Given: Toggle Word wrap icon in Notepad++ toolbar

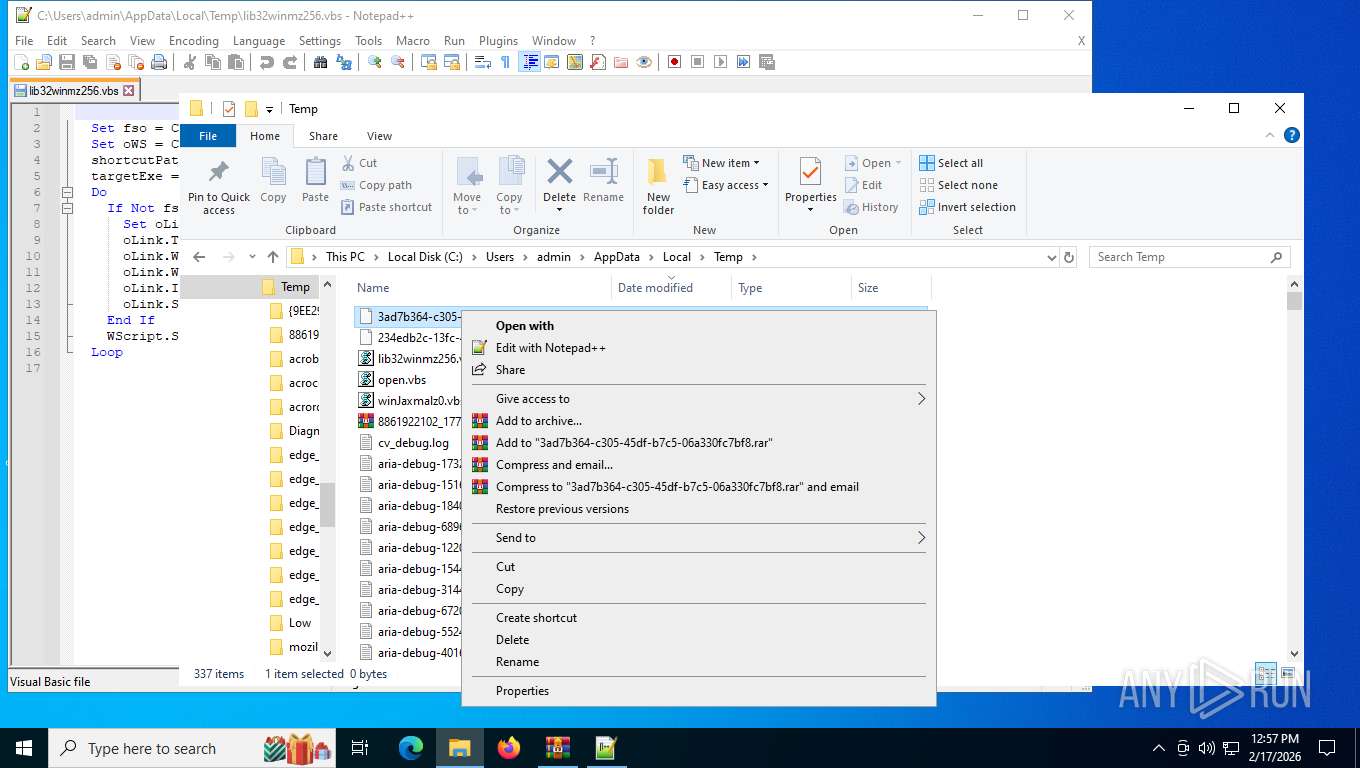Looking at the screenshot, I should click(483, 62).
